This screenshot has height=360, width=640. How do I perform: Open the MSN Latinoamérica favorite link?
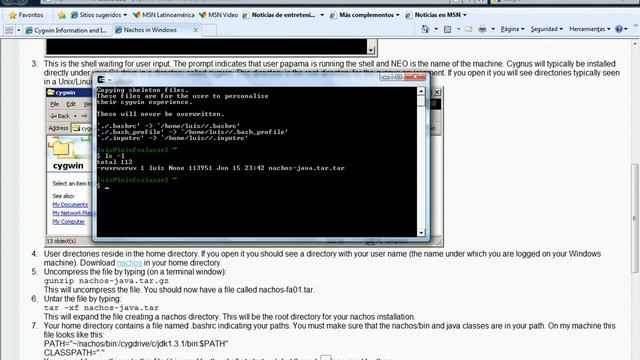(164, 15)
